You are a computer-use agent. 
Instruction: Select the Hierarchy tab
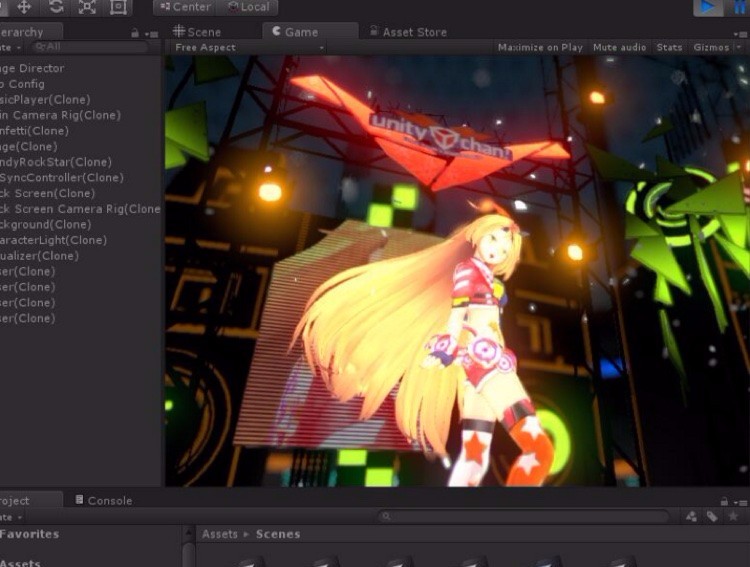click(30, 32)
